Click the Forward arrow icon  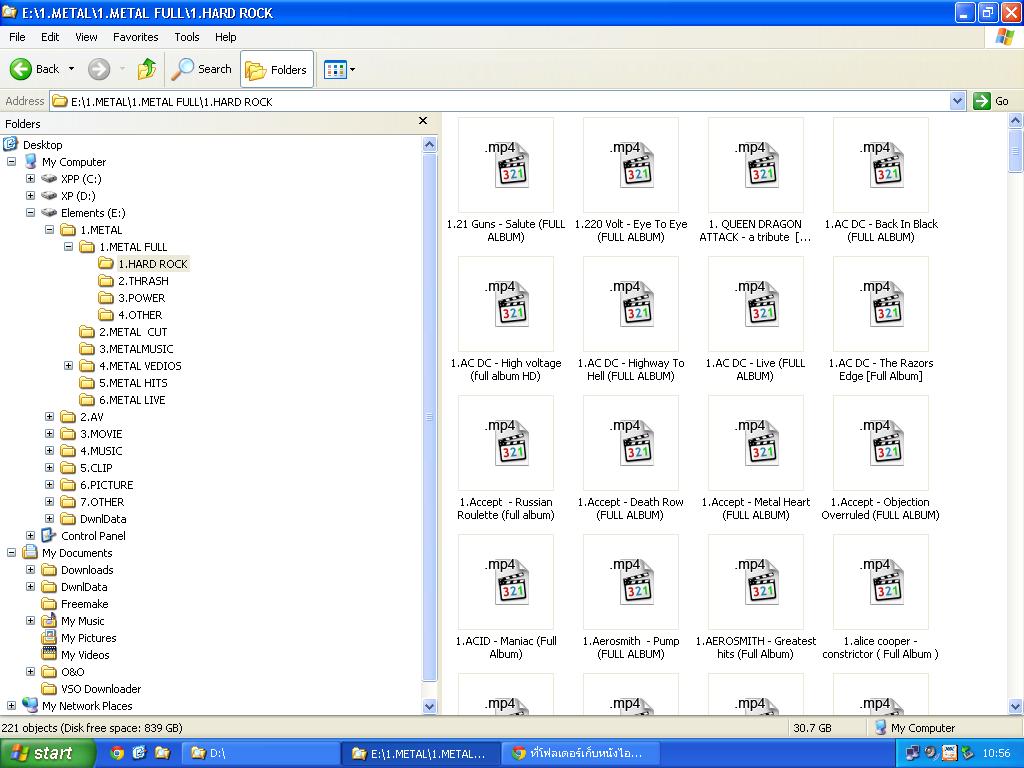(x=99, y=69)
